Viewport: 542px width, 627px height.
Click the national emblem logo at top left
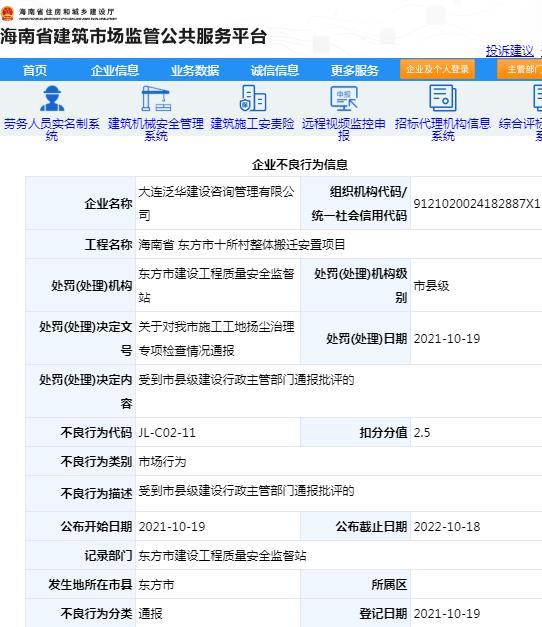pyautogui.click(x=7, y=13)
